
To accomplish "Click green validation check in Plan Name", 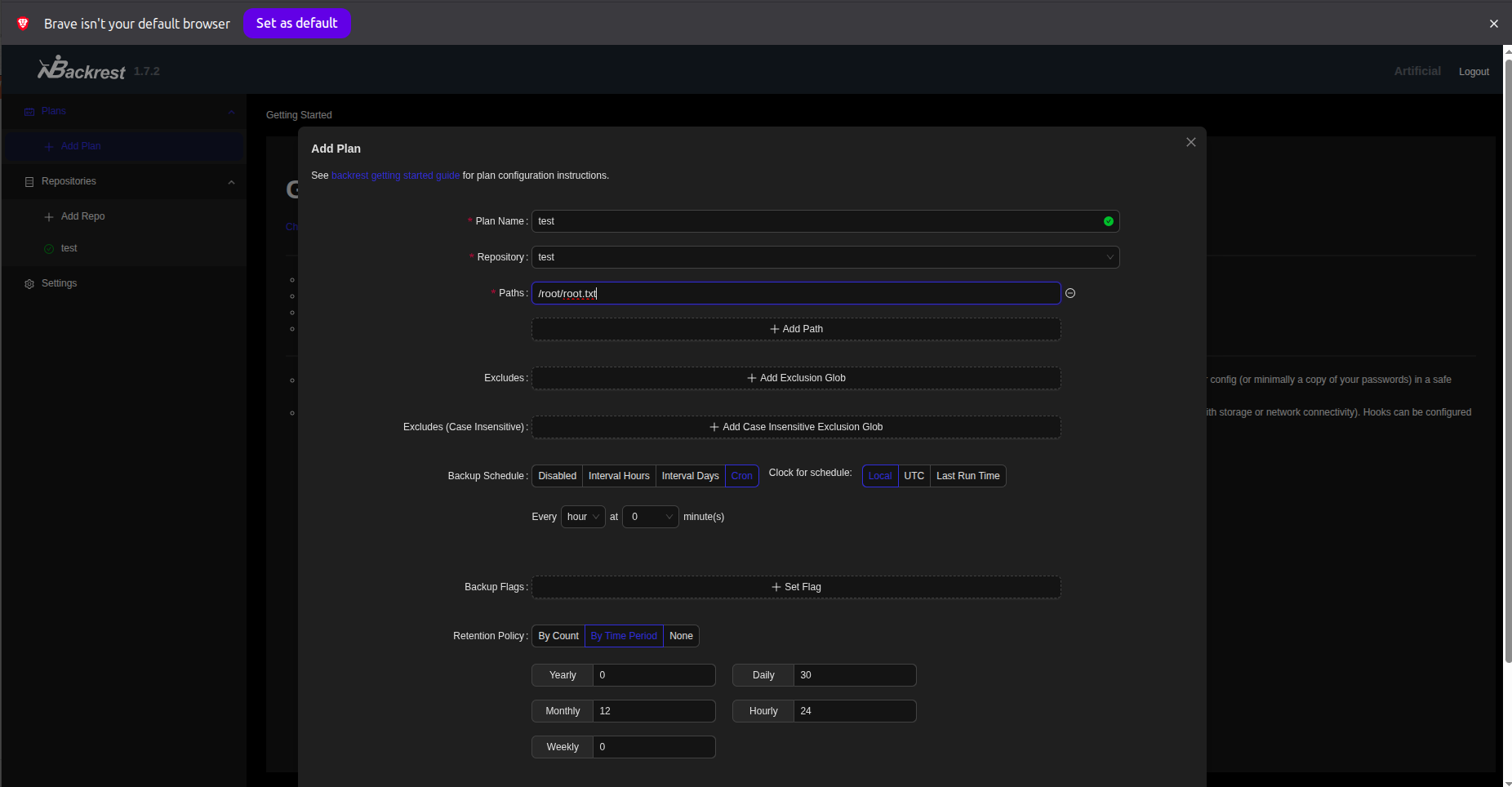I will [1109, 221].
